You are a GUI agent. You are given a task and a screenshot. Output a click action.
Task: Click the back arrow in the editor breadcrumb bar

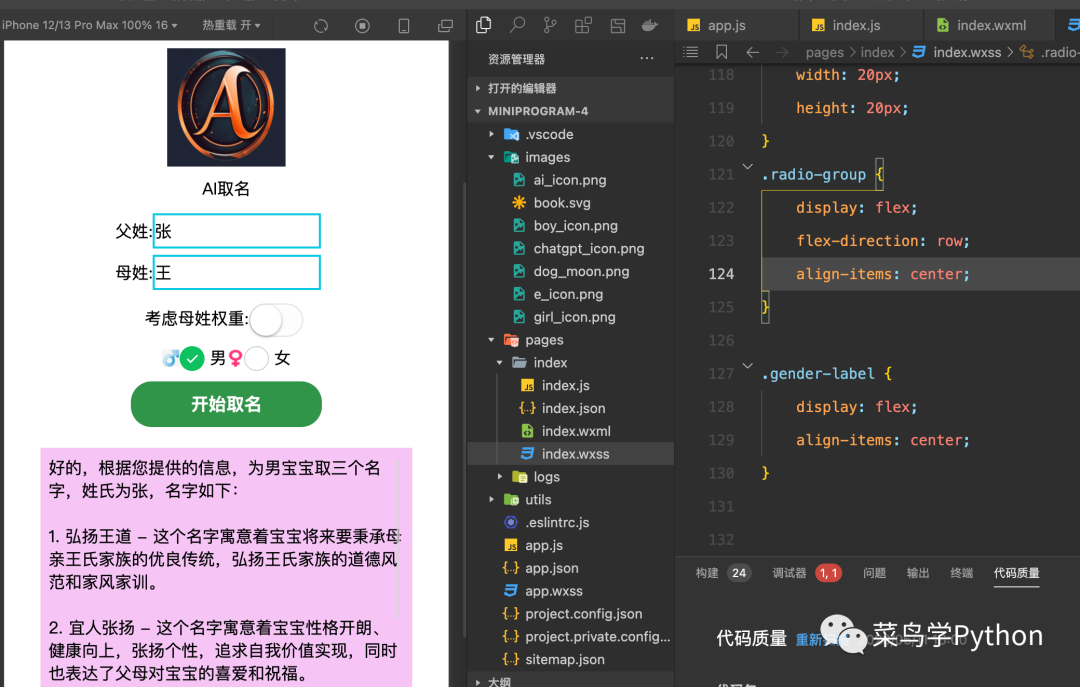coord(752,52)
